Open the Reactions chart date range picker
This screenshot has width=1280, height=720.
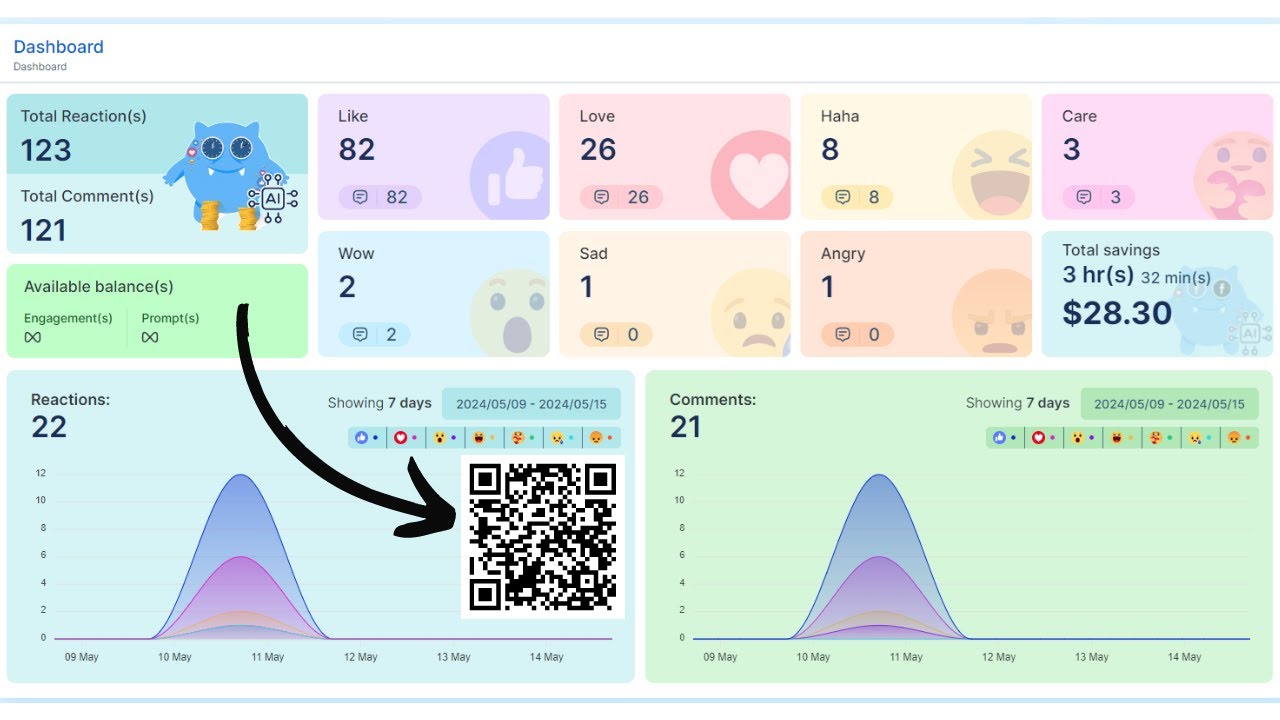531,404
